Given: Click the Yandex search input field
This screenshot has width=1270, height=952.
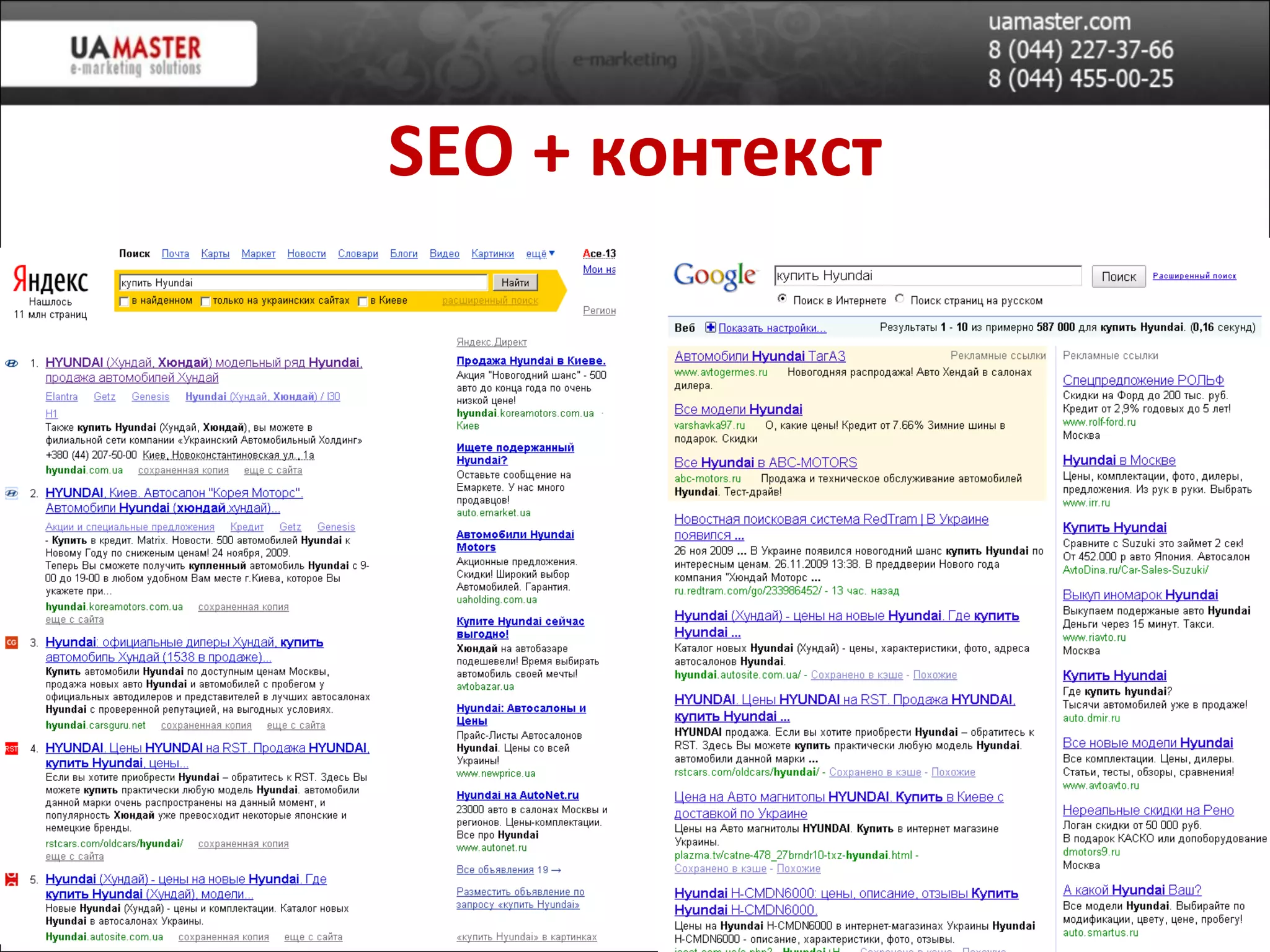Looking at the screenshot, I should [x=303, y=283].
